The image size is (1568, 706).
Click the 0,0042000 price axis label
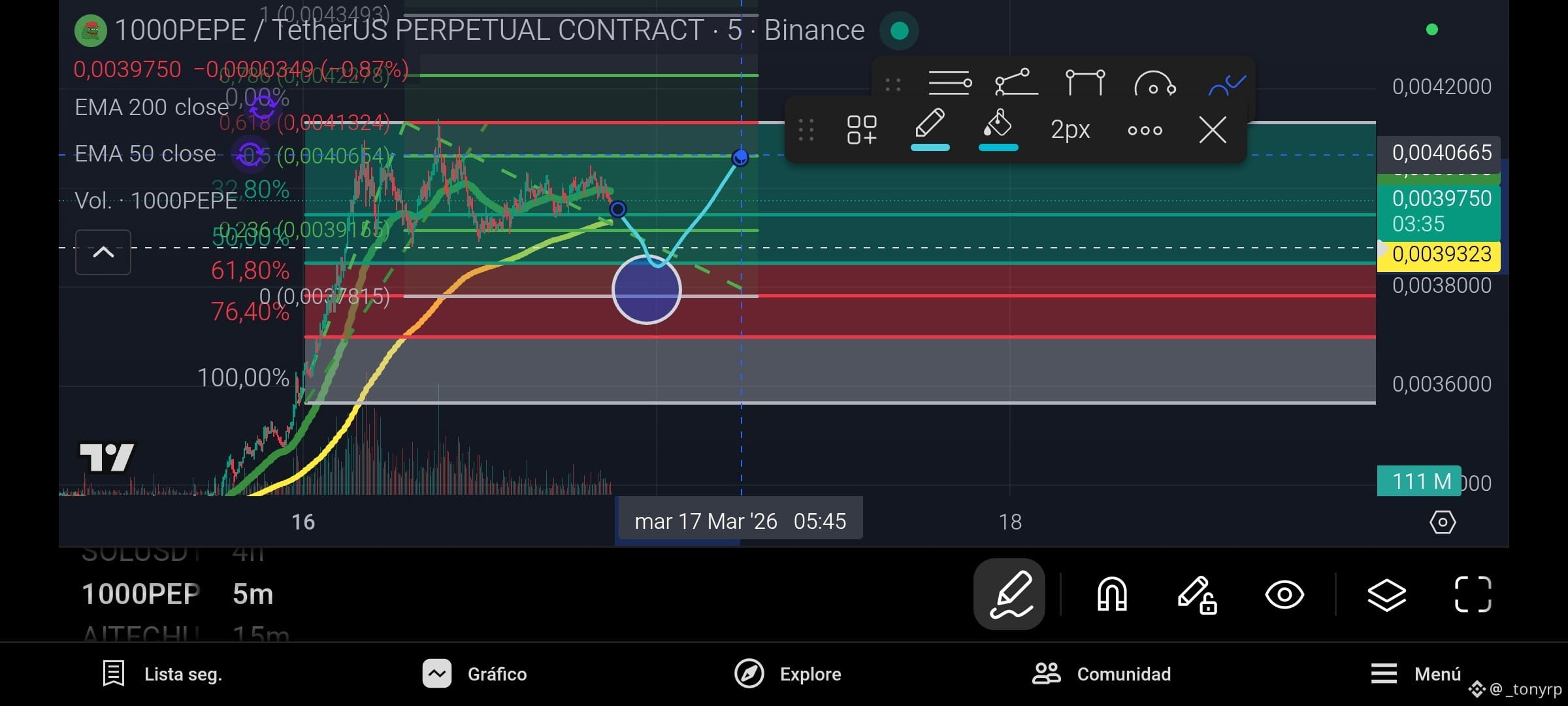(x=1442, y=86)
